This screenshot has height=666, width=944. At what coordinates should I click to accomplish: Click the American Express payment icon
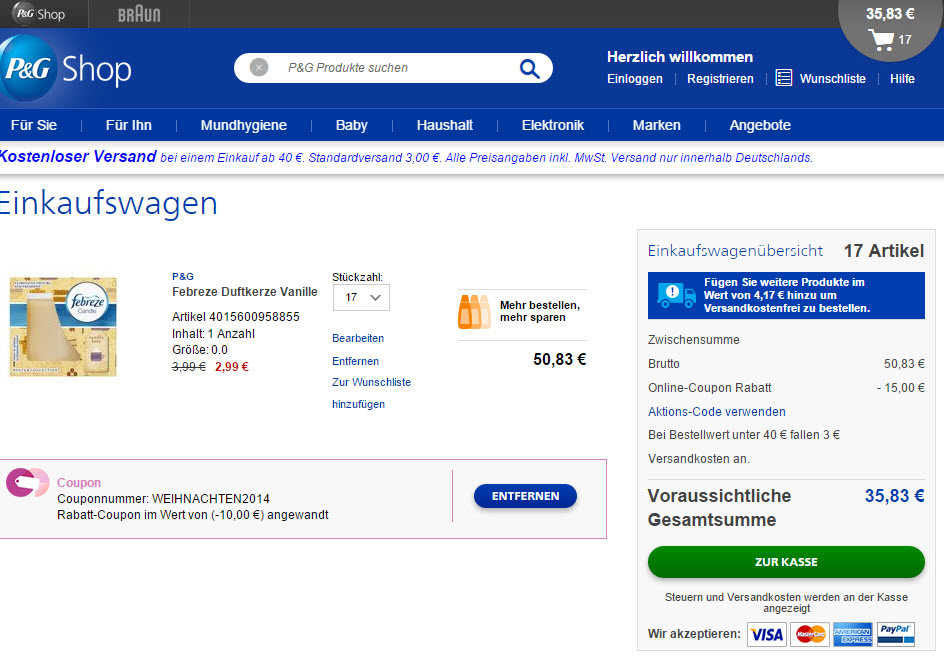pyautogui.click(x=852, y=634)
